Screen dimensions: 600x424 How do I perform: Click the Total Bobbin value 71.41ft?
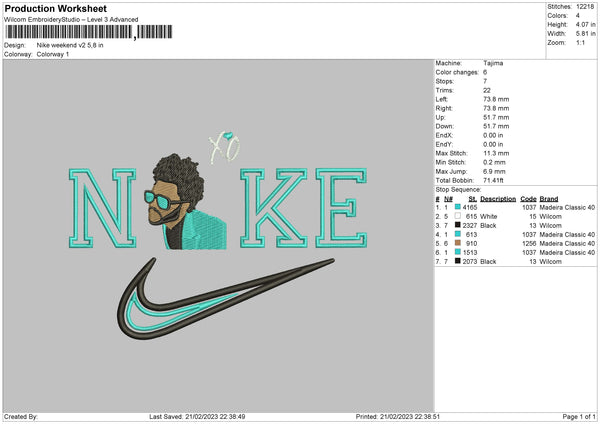point(493,180)
